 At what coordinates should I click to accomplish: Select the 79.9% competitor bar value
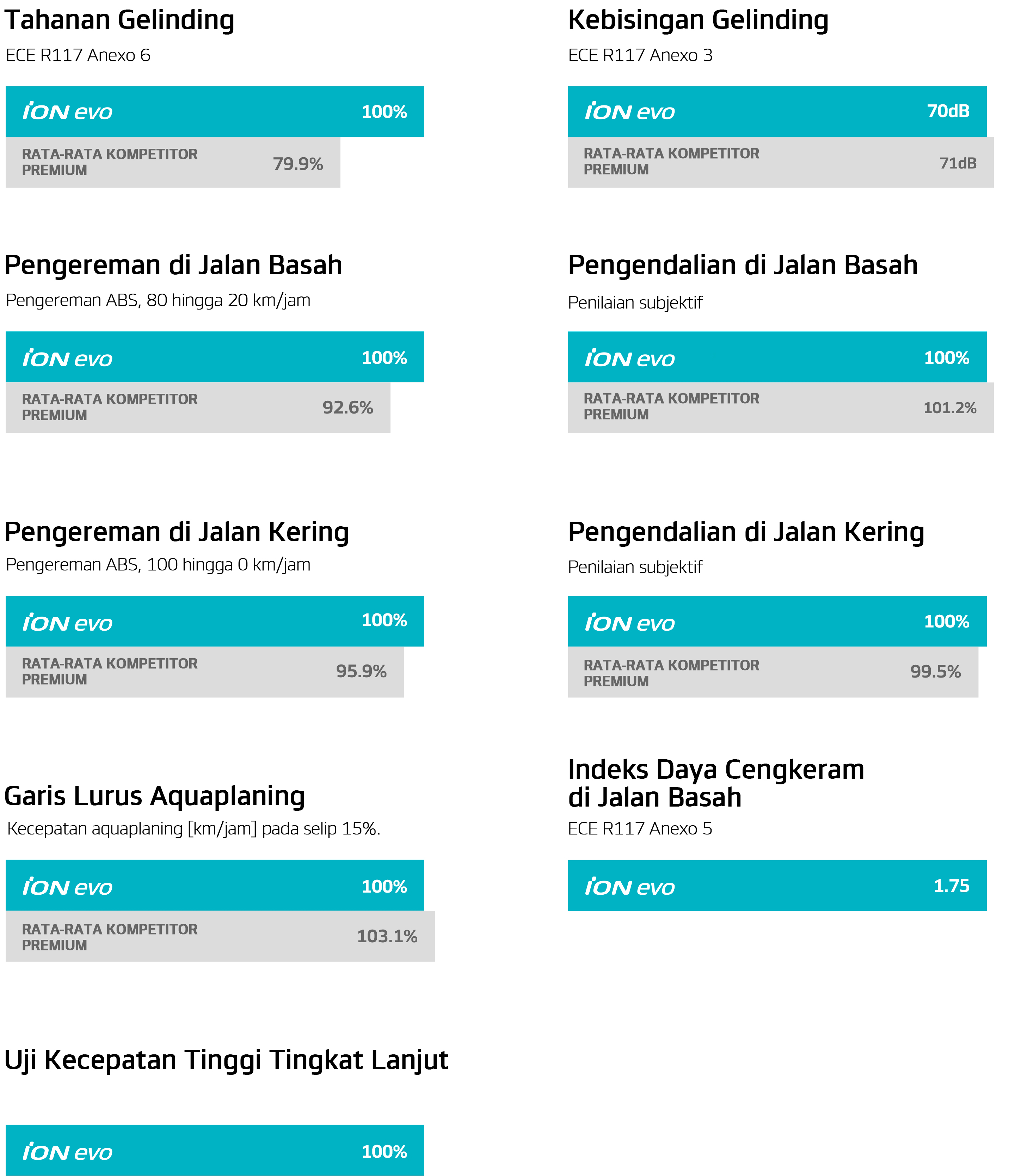point(298,164)
